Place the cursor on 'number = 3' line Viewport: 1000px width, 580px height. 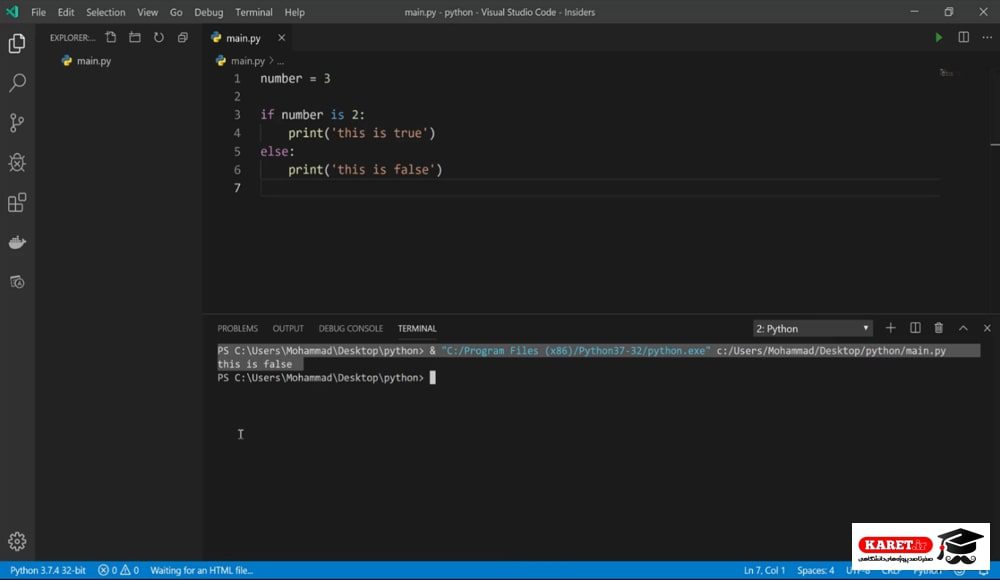point(295,78)
